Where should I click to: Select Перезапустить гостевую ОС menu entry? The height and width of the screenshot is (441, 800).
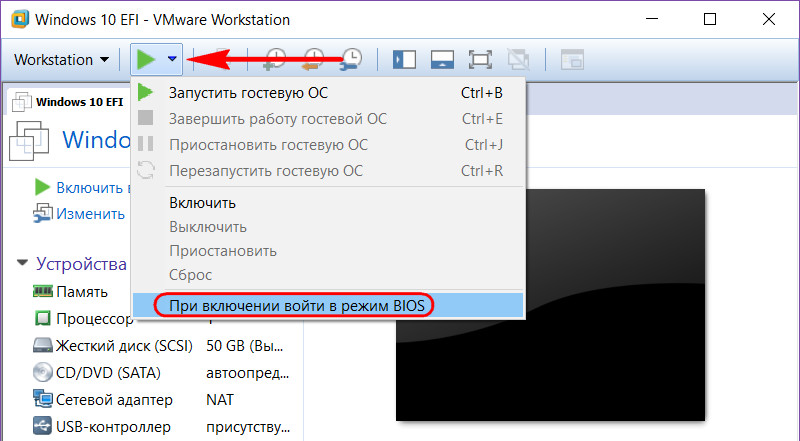[x=328, y=171]
